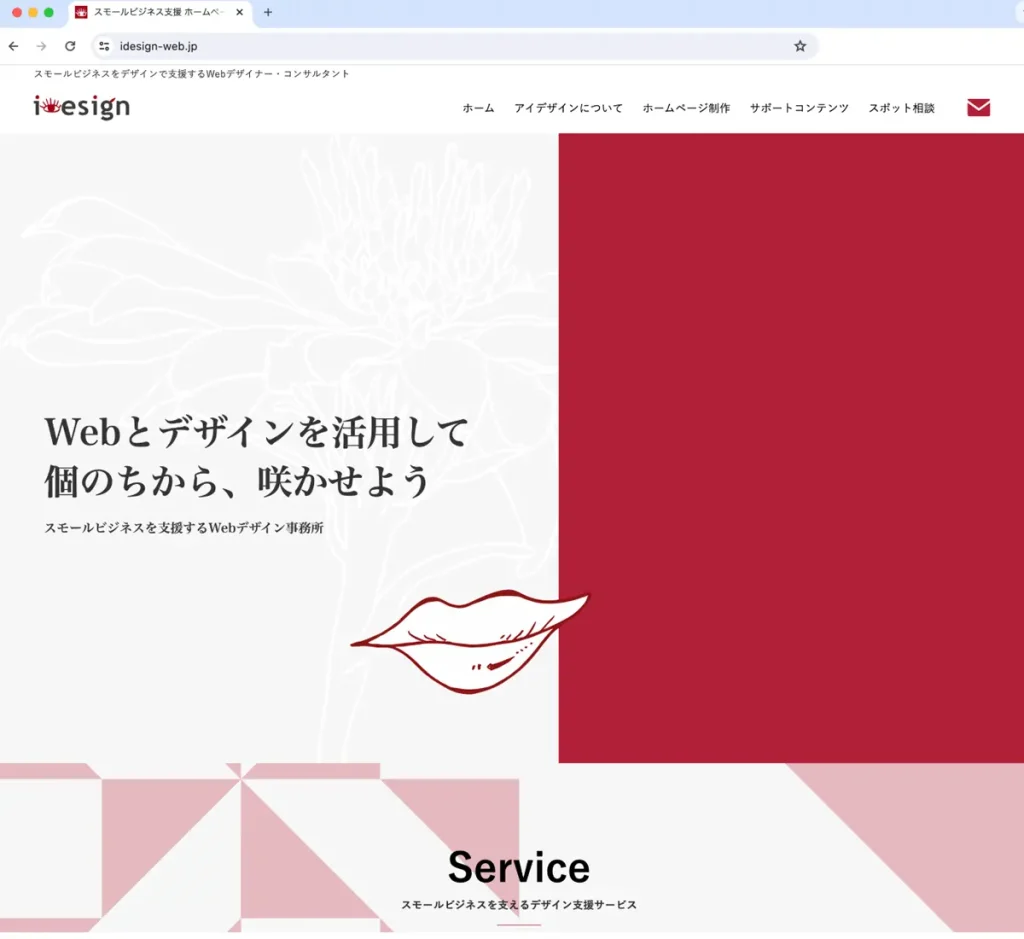Image resolution: width=1024 pixels, height=939 pixels.
Task: Click the red envelope contact icon
Action: tap(978, 108)
